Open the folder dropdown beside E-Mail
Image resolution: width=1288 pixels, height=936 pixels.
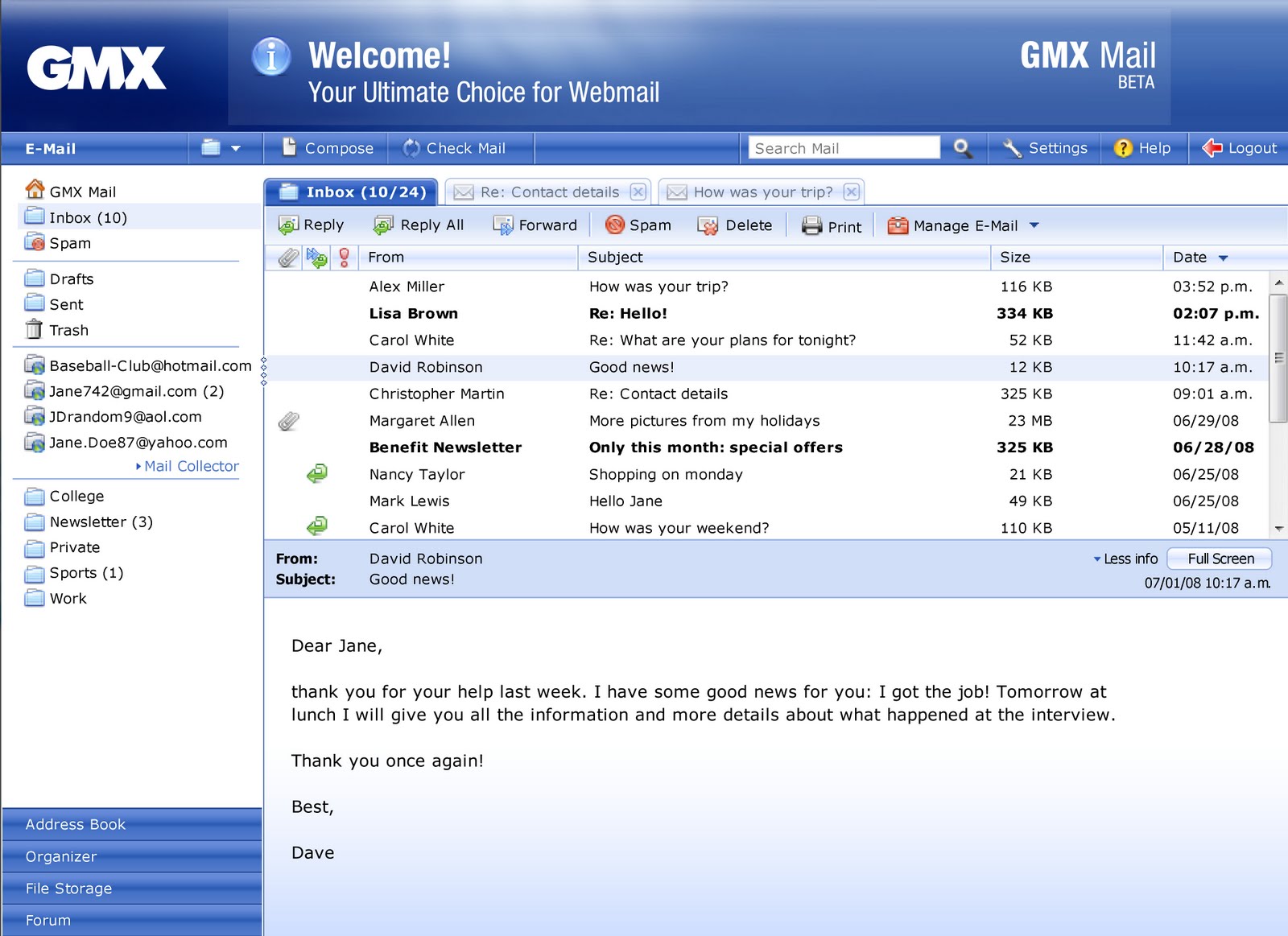[225, 148]
